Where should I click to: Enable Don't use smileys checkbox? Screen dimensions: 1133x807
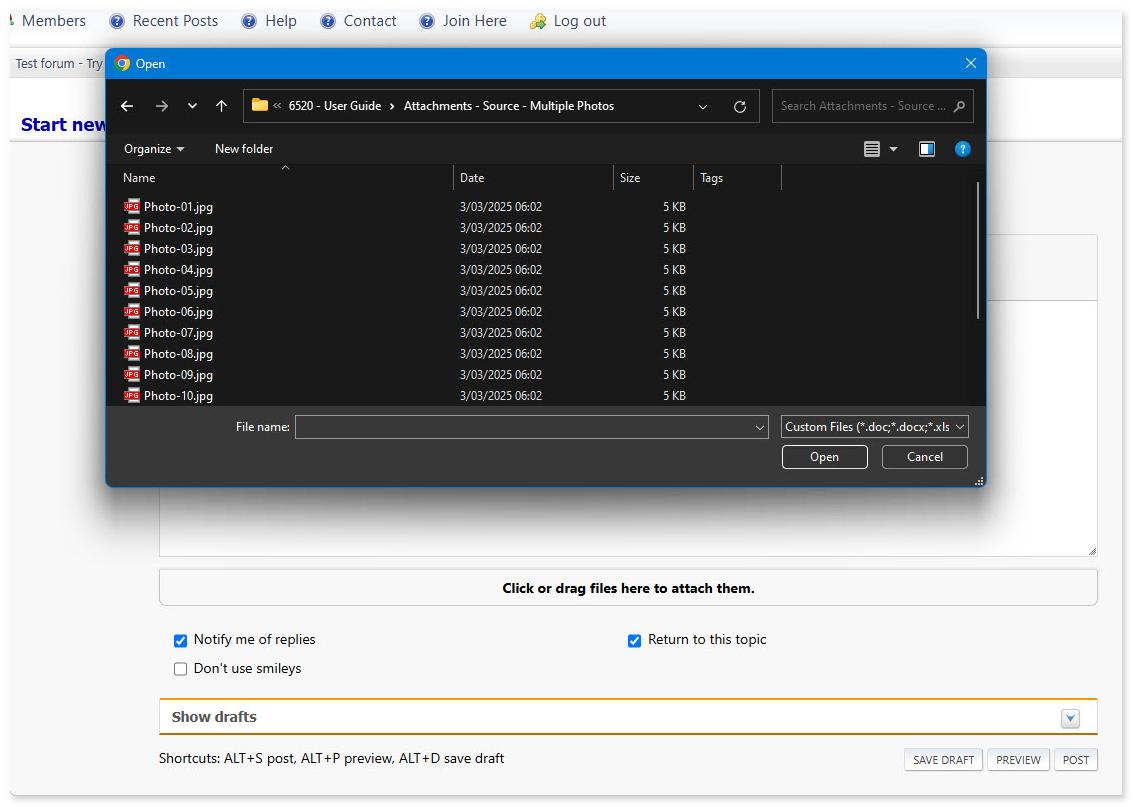181,669
